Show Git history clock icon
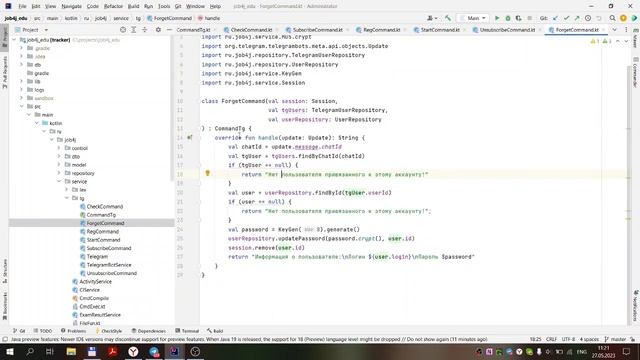640x360 pixels. click(x=588, y=18)
